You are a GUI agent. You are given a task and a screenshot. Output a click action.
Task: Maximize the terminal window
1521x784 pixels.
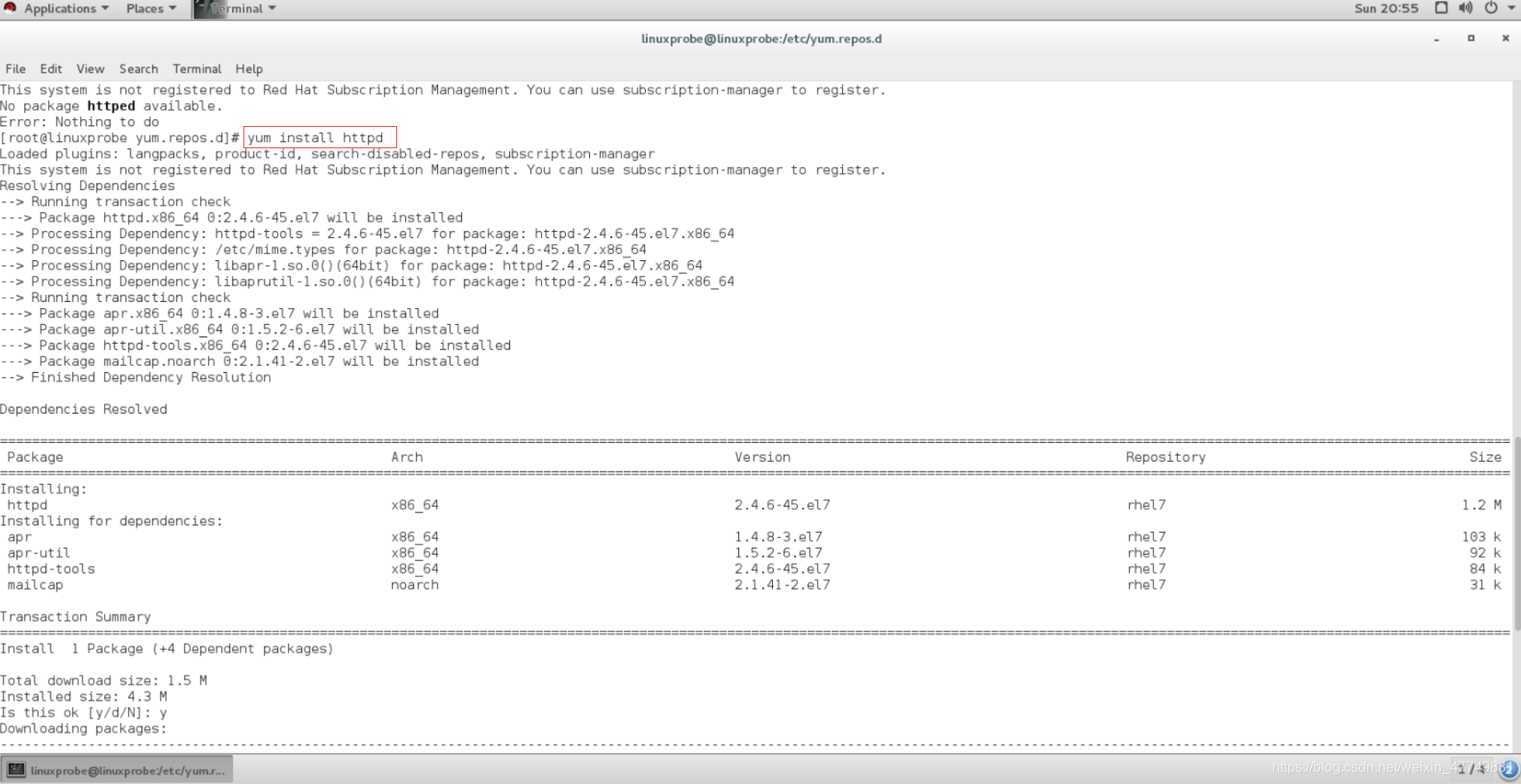point(1471,38)
